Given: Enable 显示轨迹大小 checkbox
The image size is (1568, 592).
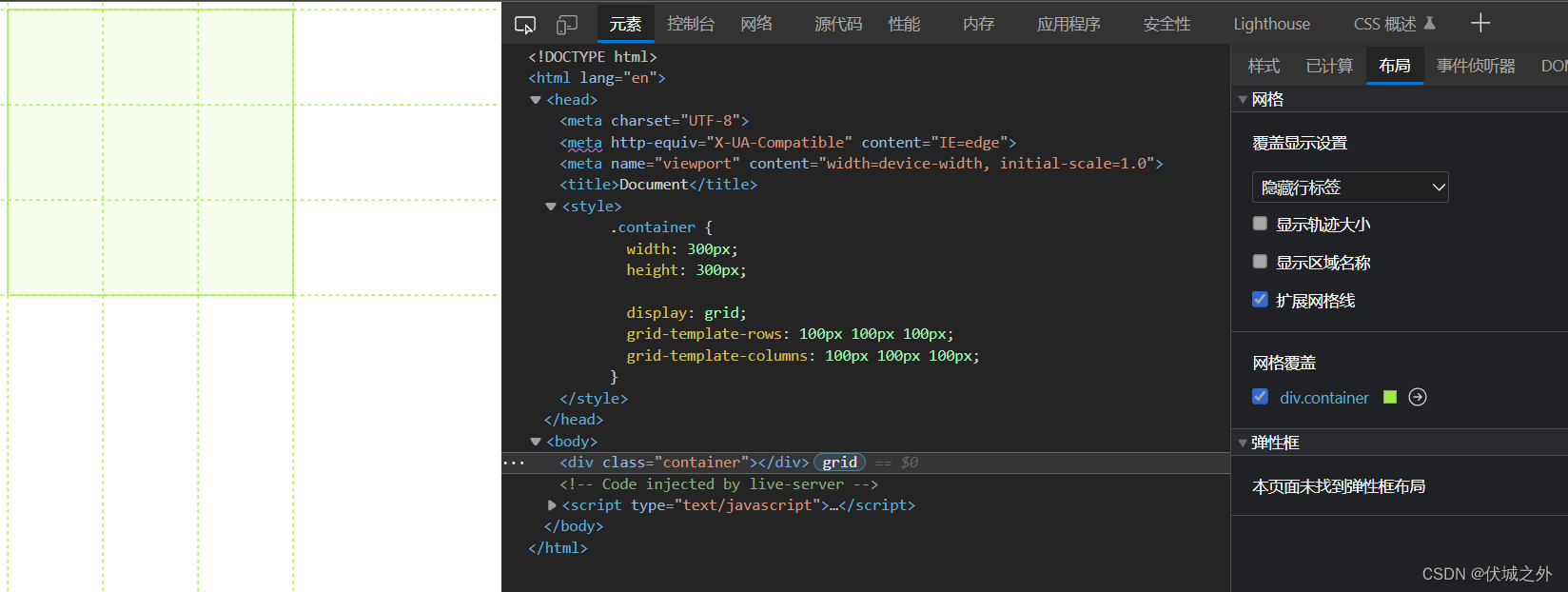Looking at the screenshot, I should pos(1260,224).
